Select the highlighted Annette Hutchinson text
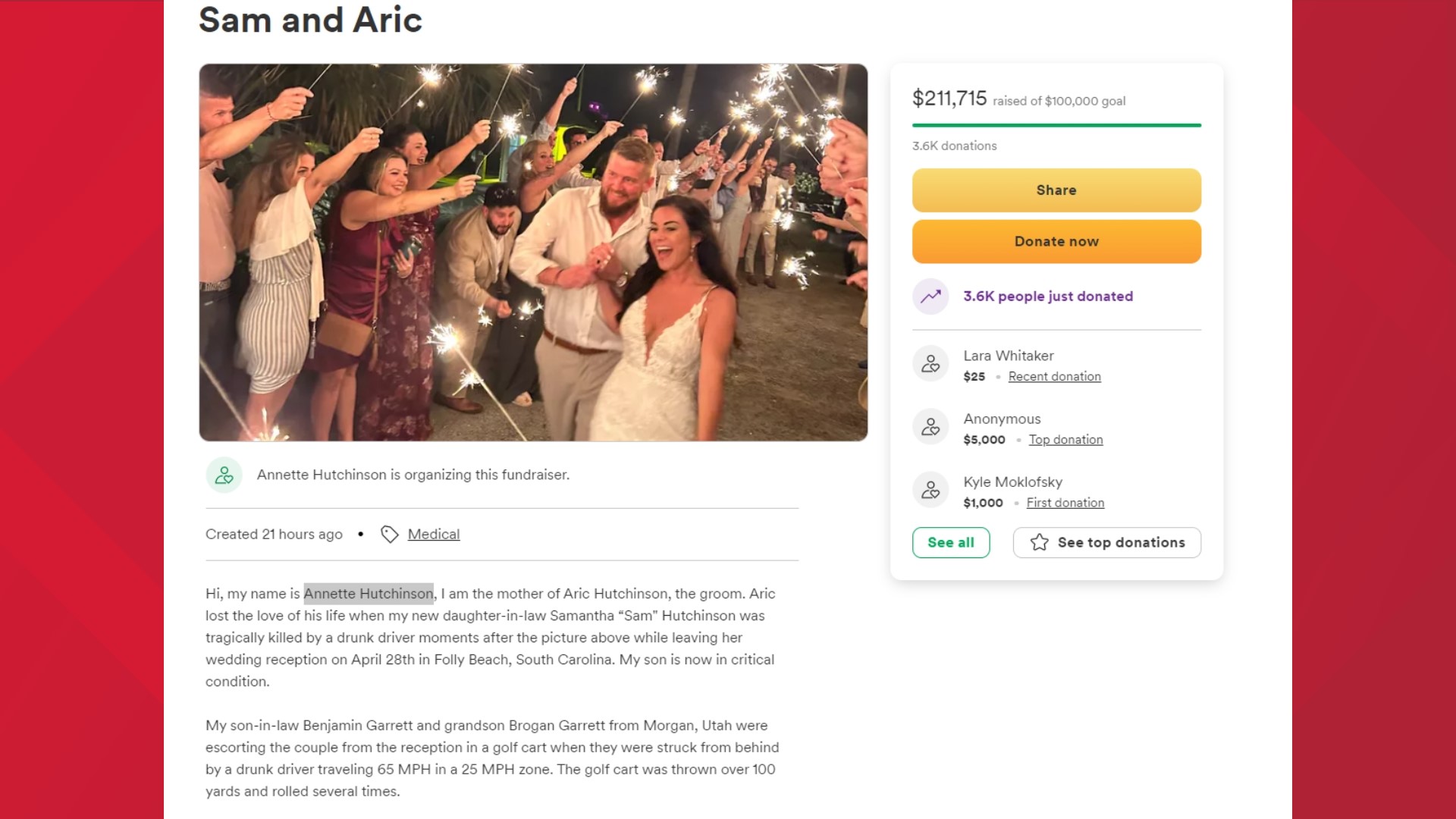This screenshot has width=1456, height=819. [x=368, y=594]
